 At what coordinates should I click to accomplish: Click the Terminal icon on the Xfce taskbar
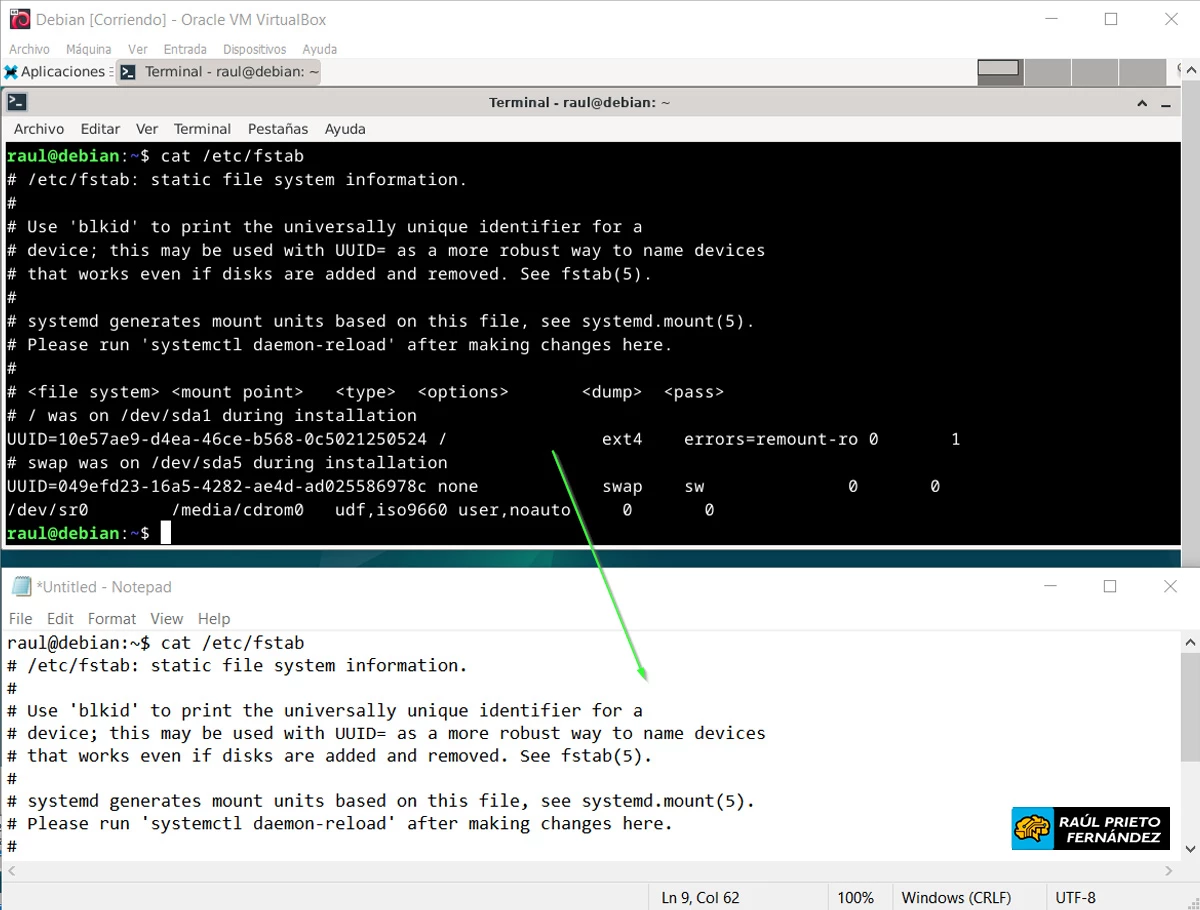[x=127, y=71]
